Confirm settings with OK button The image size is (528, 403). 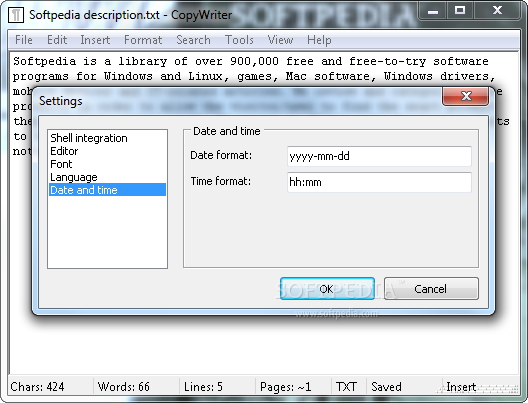[x=327, y=289]
